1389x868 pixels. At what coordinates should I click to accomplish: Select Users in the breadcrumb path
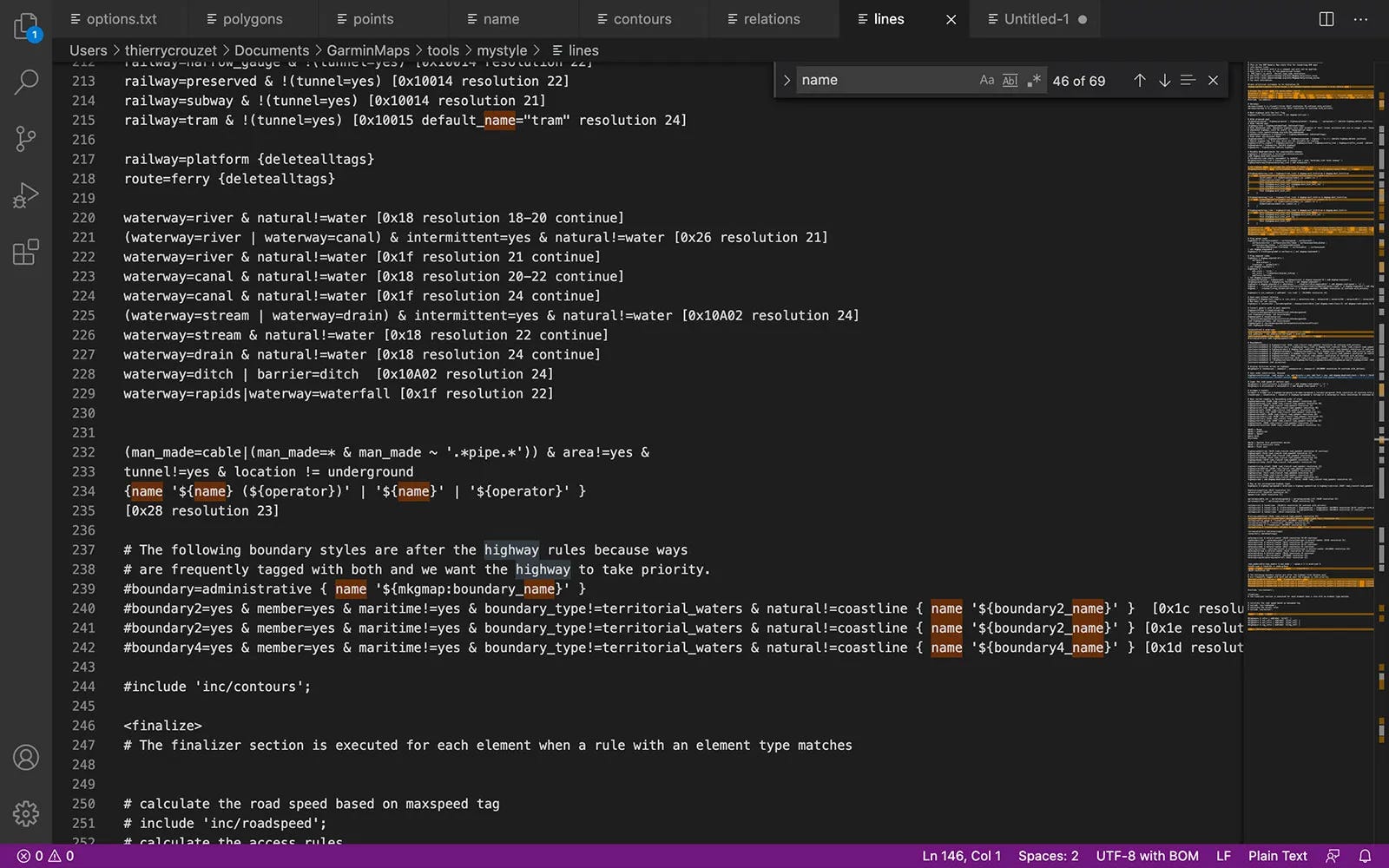89,50
